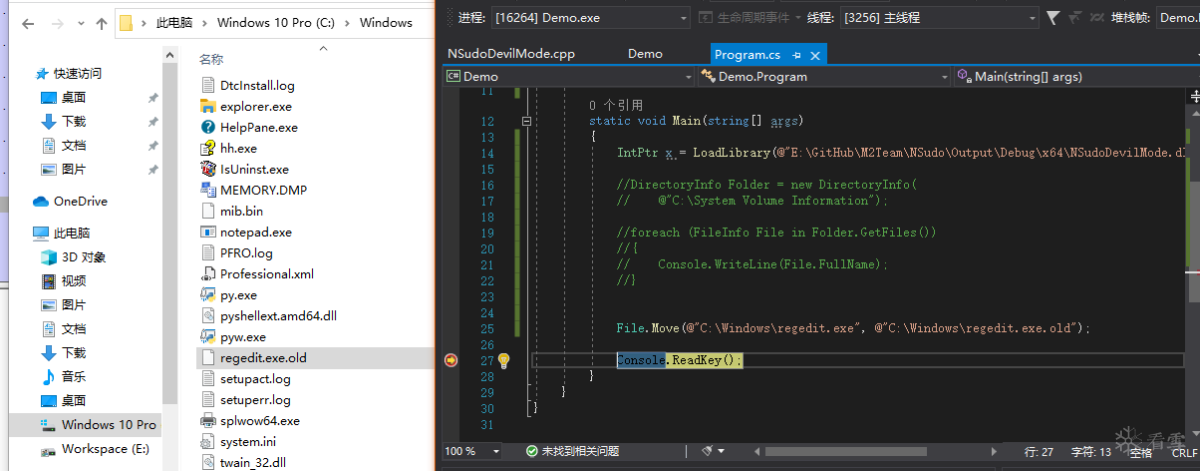Click the MEMORY.DMP file icon
The image size is (1200, 471).
click(208, 190)
